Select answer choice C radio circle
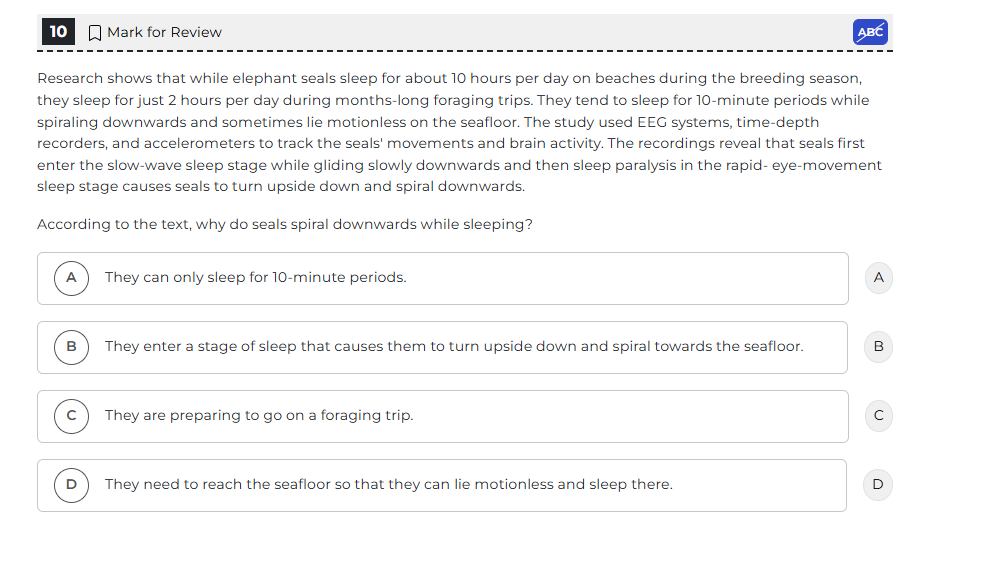This screenshot has width=999, height=586. point(71,416)
